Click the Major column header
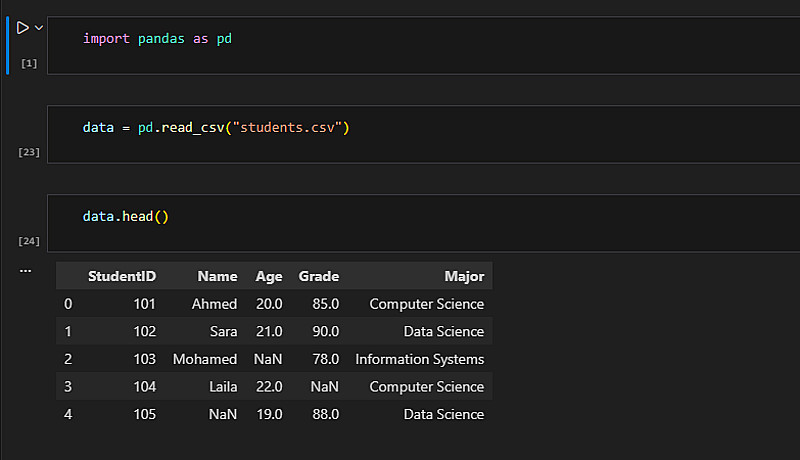The height and width of the screenshot is (460, 800). 464,276
